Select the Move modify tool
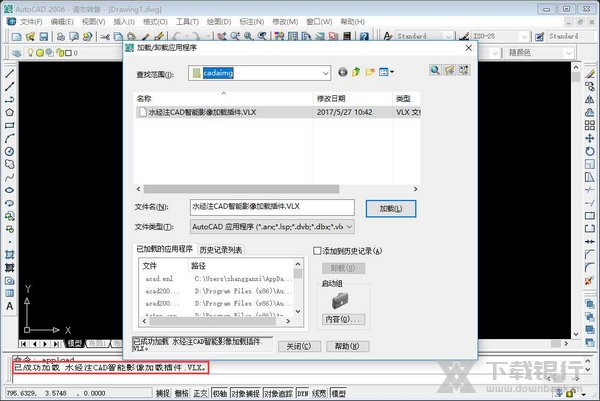The width and height of the screenshot is (600, 401). tap(590, 139)
